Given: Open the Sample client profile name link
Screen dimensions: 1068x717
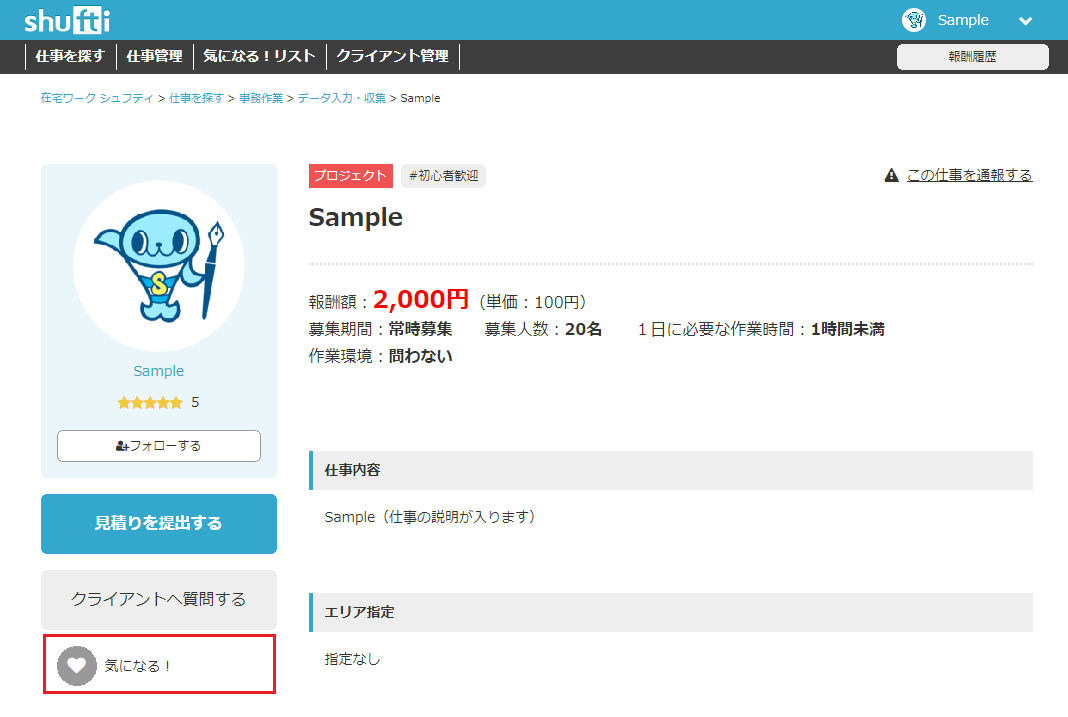Looking at the screenshot, I should coord(159,371).
